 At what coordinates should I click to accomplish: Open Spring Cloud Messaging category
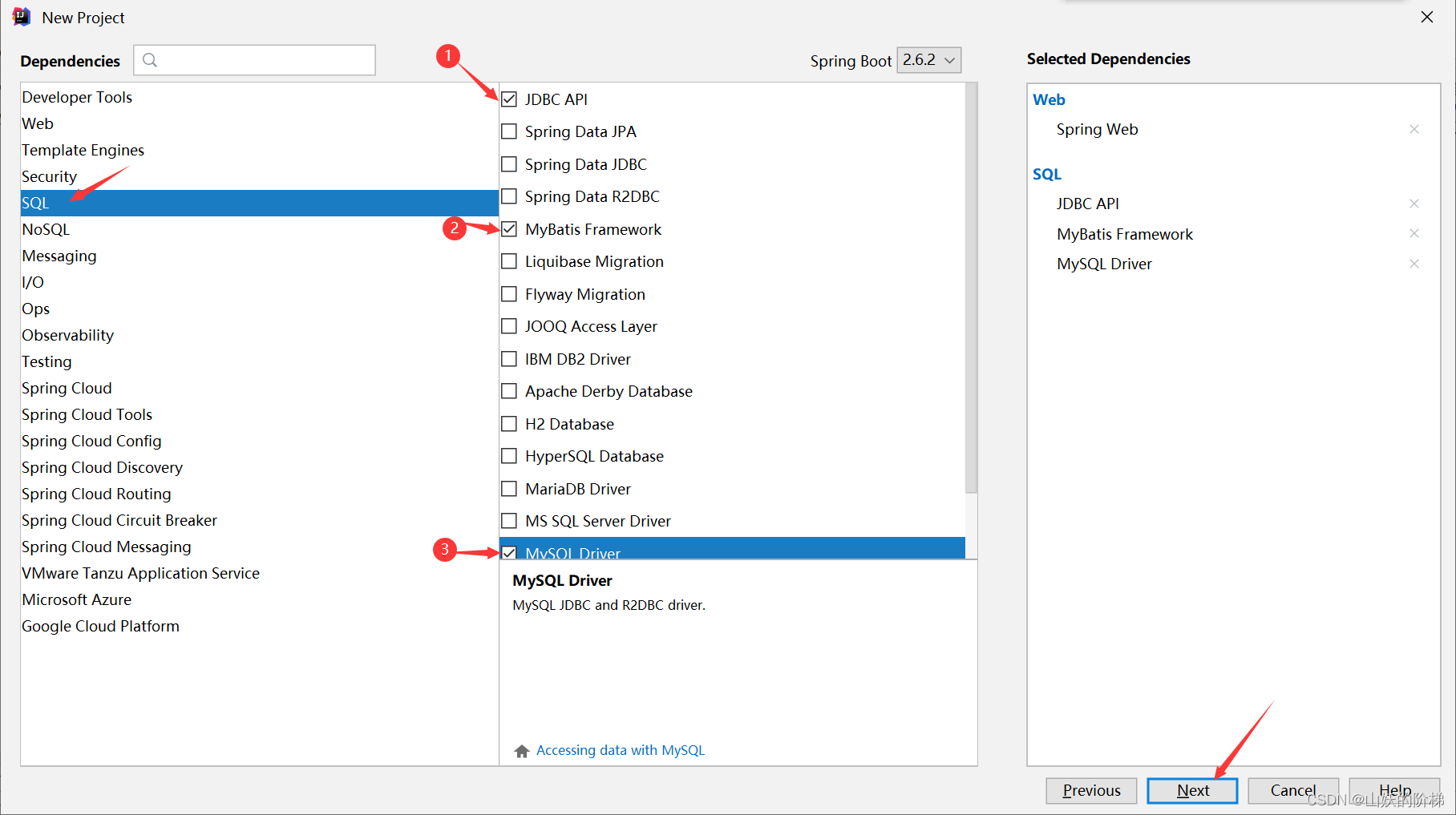point(259,547)
